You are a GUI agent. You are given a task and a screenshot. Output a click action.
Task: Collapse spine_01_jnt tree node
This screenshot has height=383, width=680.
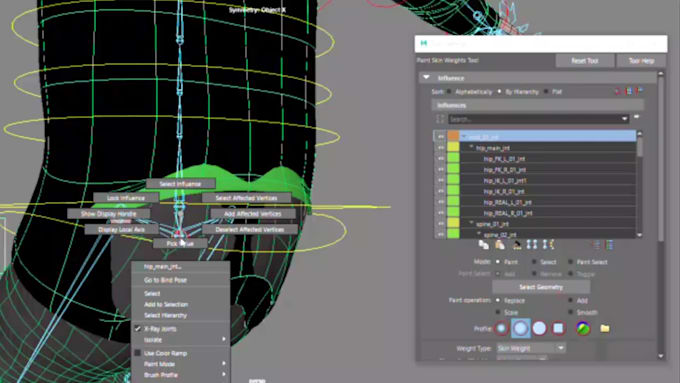click(471, 223)
